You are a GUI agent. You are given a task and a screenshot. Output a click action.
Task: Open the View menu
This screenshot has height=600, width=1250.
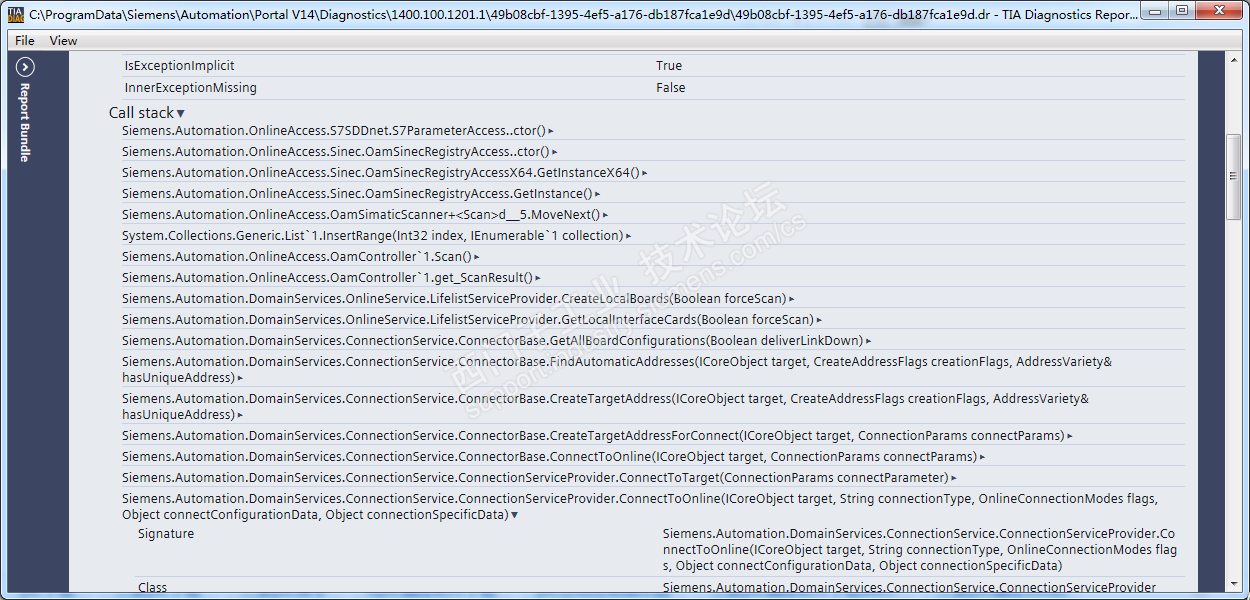click(x=63, y=41)
